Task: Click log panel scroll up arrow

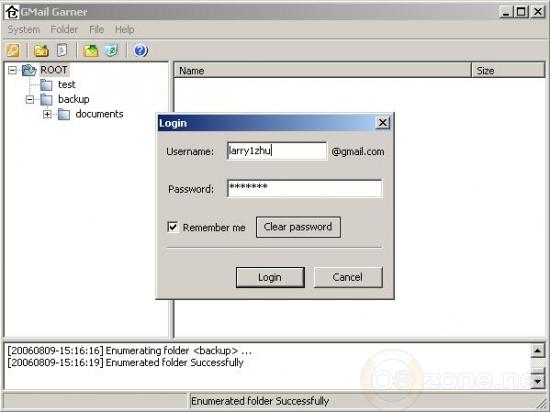Action: [x=538, y=350]
